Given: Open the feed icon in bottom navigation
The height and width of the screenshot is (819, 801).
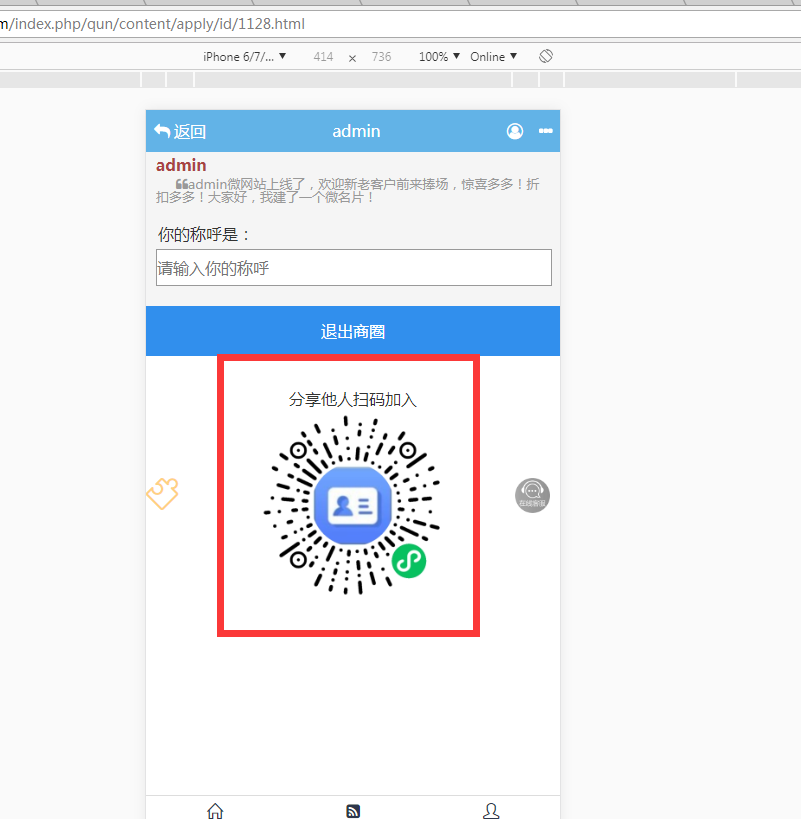Looking at the screenshot, I should (x=353, y=811).
